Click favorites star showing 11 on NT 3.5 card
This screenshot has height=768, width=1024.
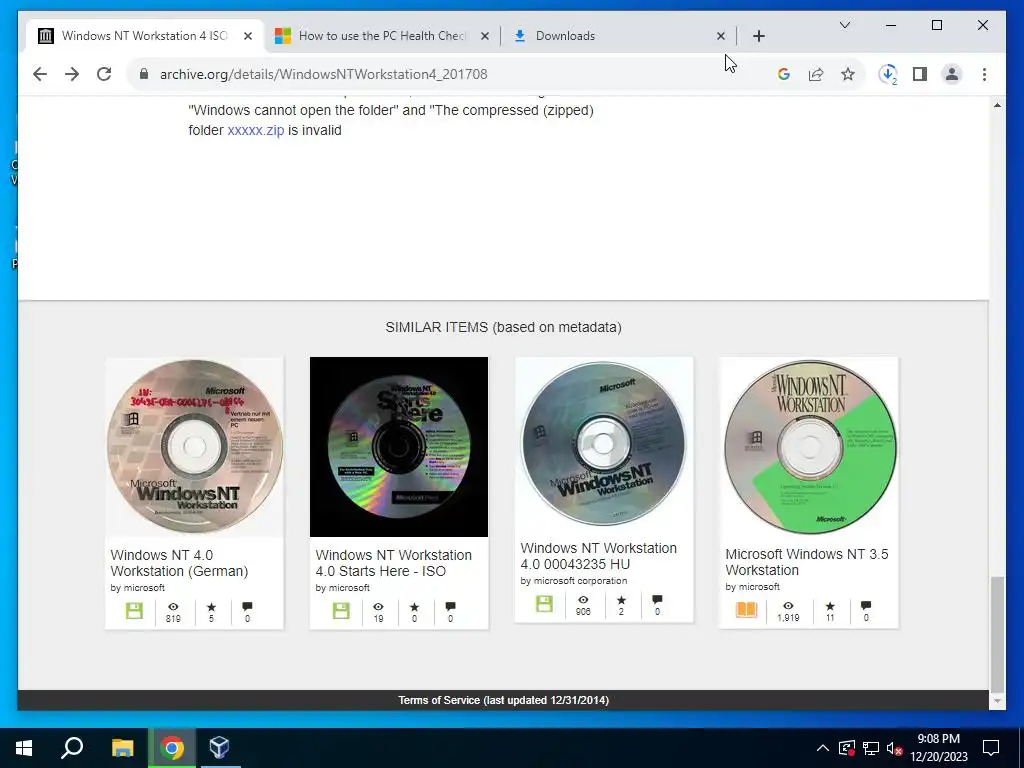[830, 606]
